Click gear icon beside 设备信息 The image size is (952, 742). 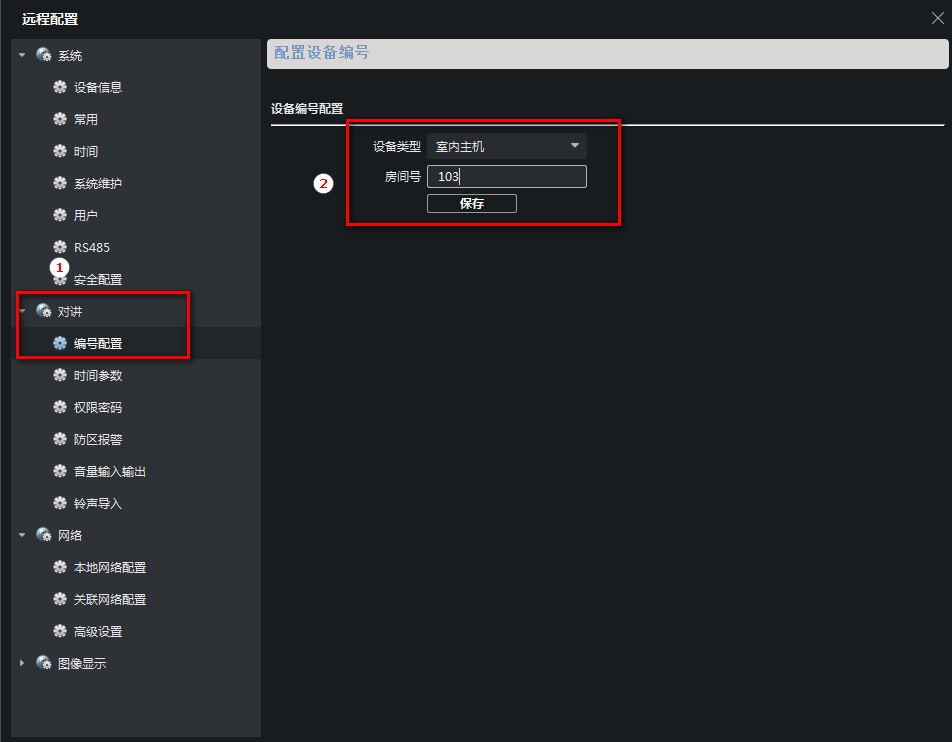pos(60,87)
